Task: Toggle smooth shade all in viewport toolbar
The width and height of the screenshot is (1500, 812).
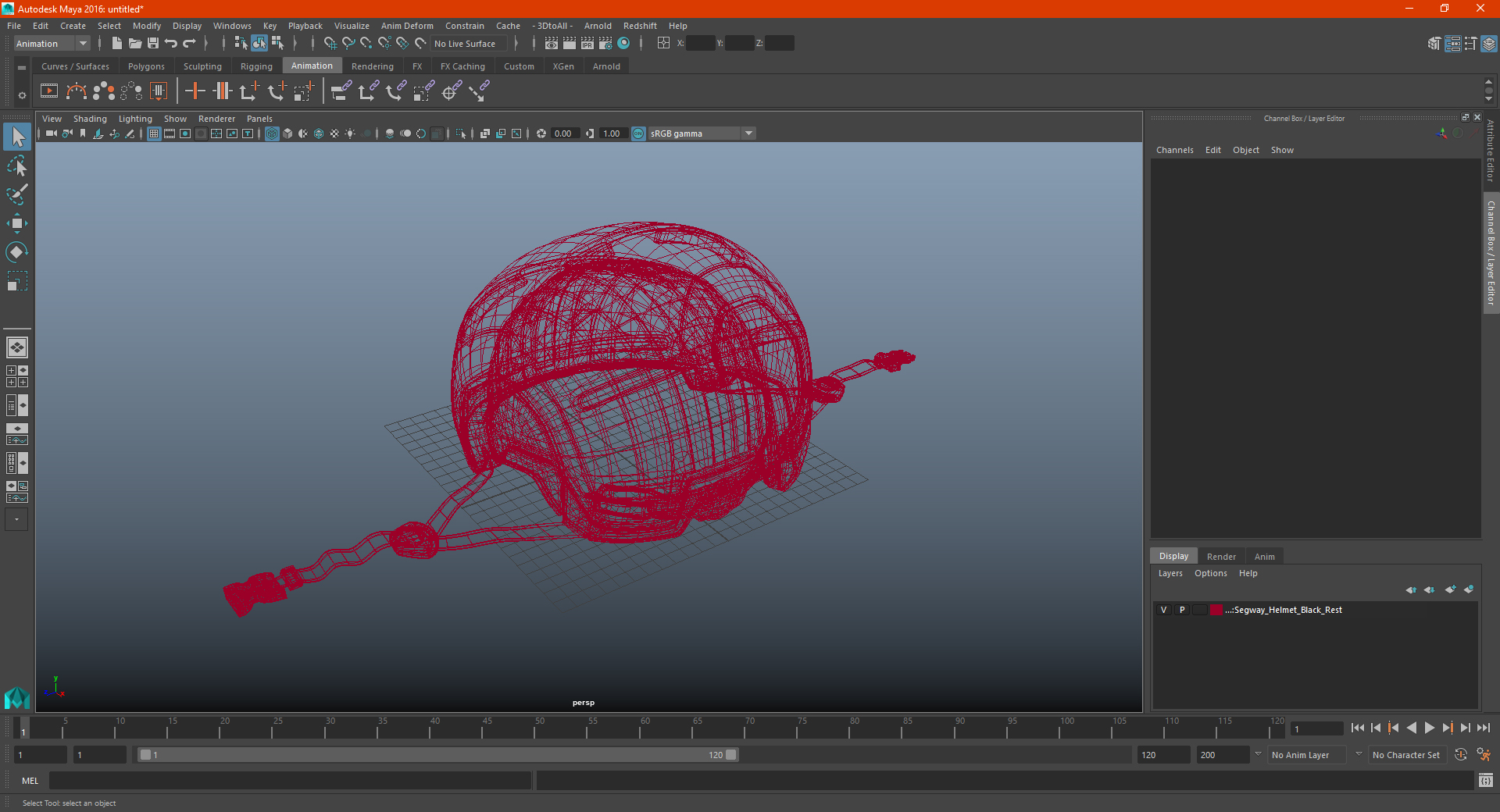Action: [x=287, y=134]
